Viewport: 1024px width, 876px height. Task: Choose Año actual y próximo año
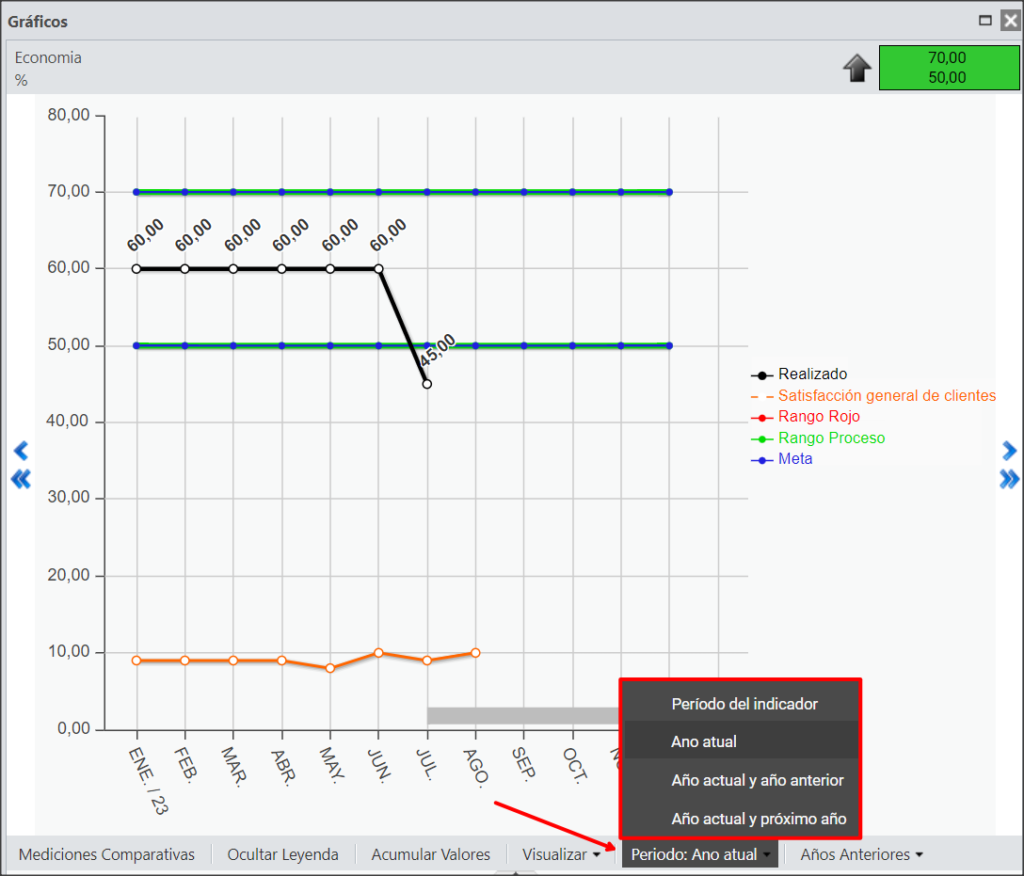[x=741, y=819]
